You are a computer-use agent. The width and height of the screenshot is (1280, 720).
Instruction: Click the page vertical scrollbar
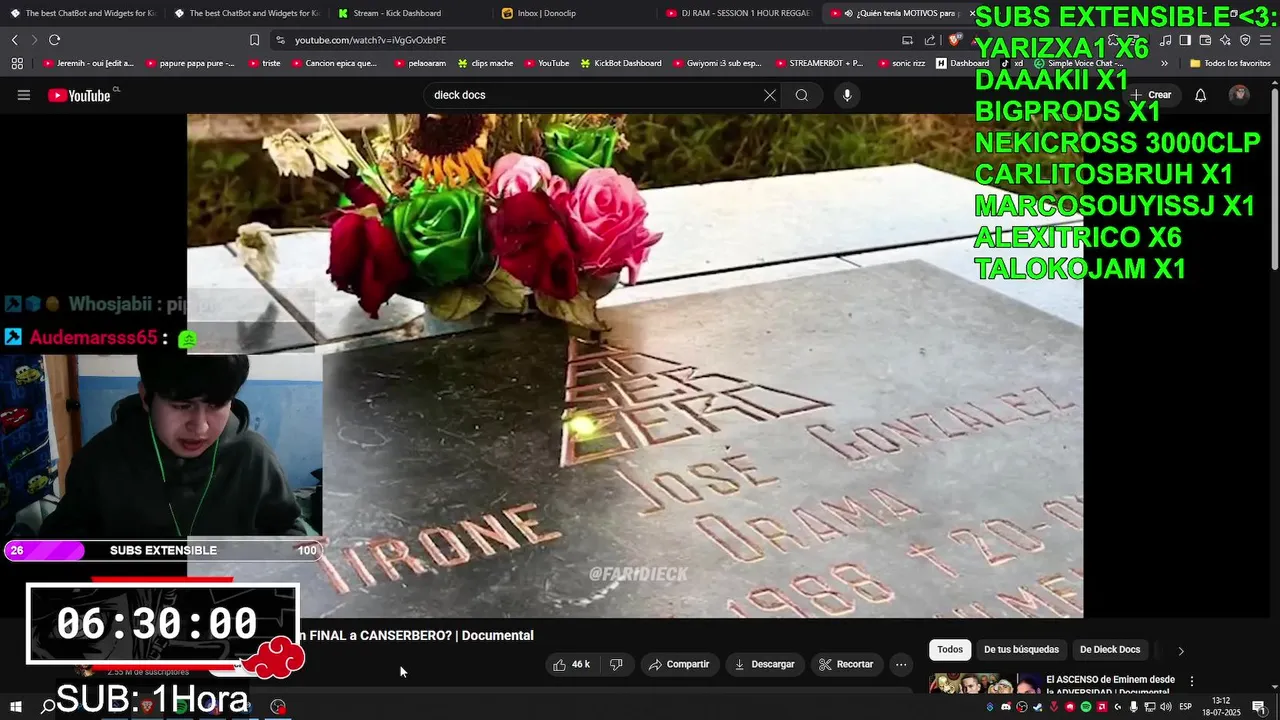1274,180
